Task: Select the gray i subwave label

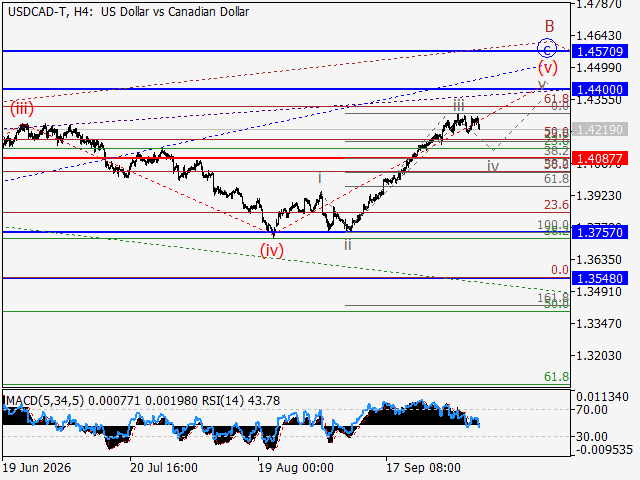Action: pos(320,178)
